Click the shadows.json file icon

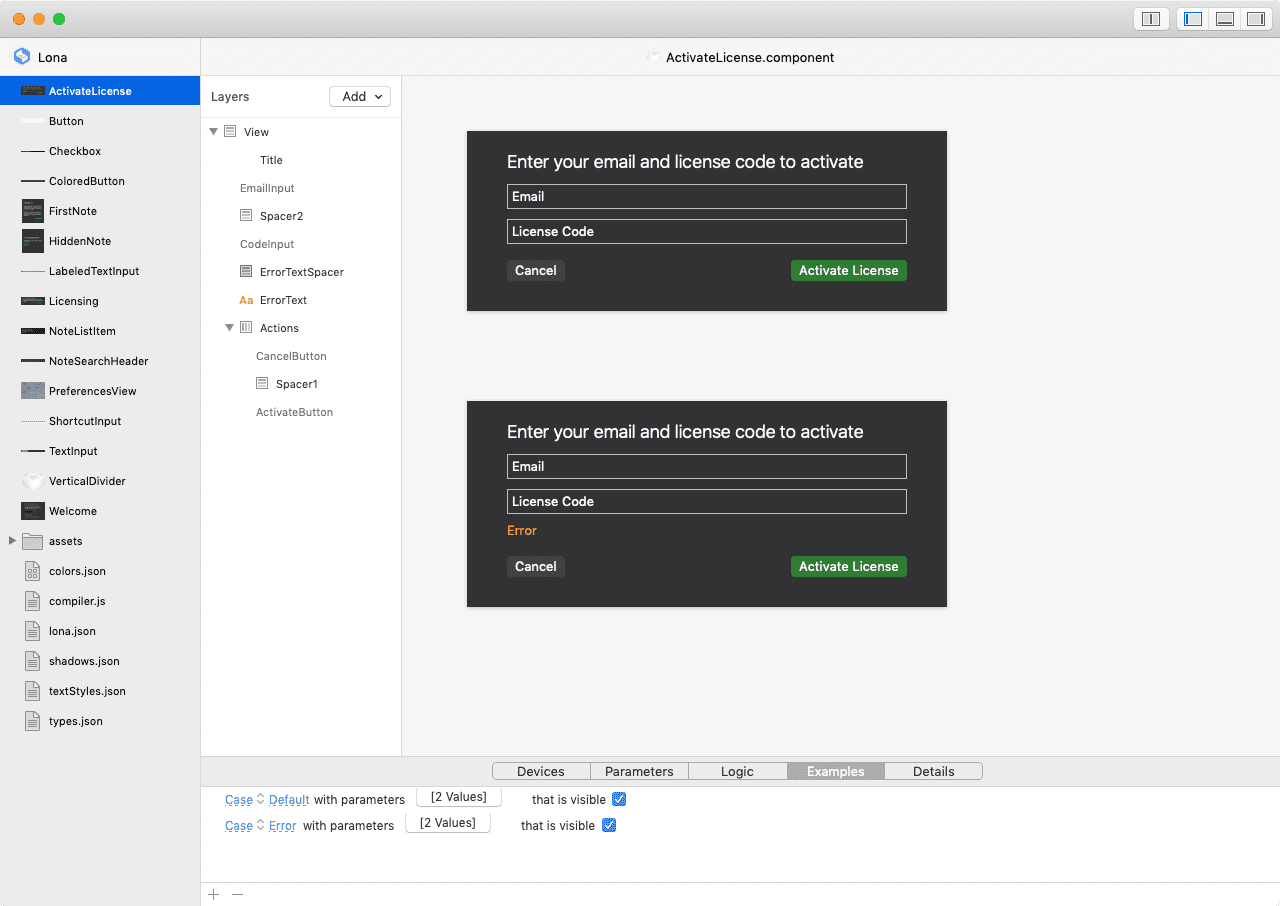coord(33,661)
